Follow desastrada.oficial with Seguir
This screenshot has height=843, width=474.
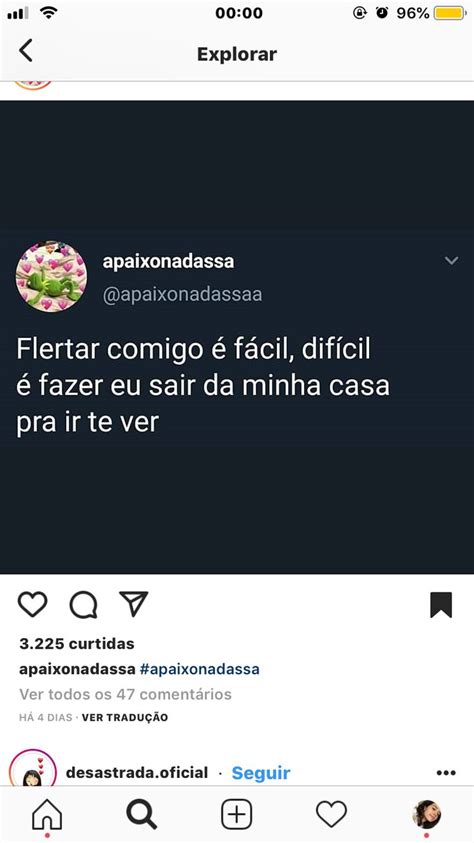coord(261,773)
